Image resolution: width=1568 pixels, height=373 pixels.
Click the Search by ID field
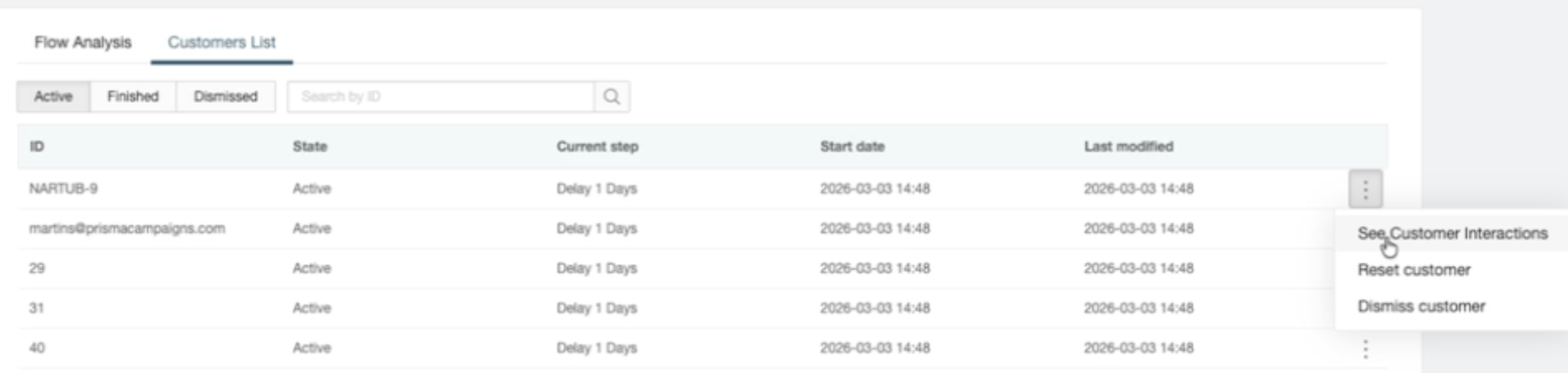tap(441, 97)
